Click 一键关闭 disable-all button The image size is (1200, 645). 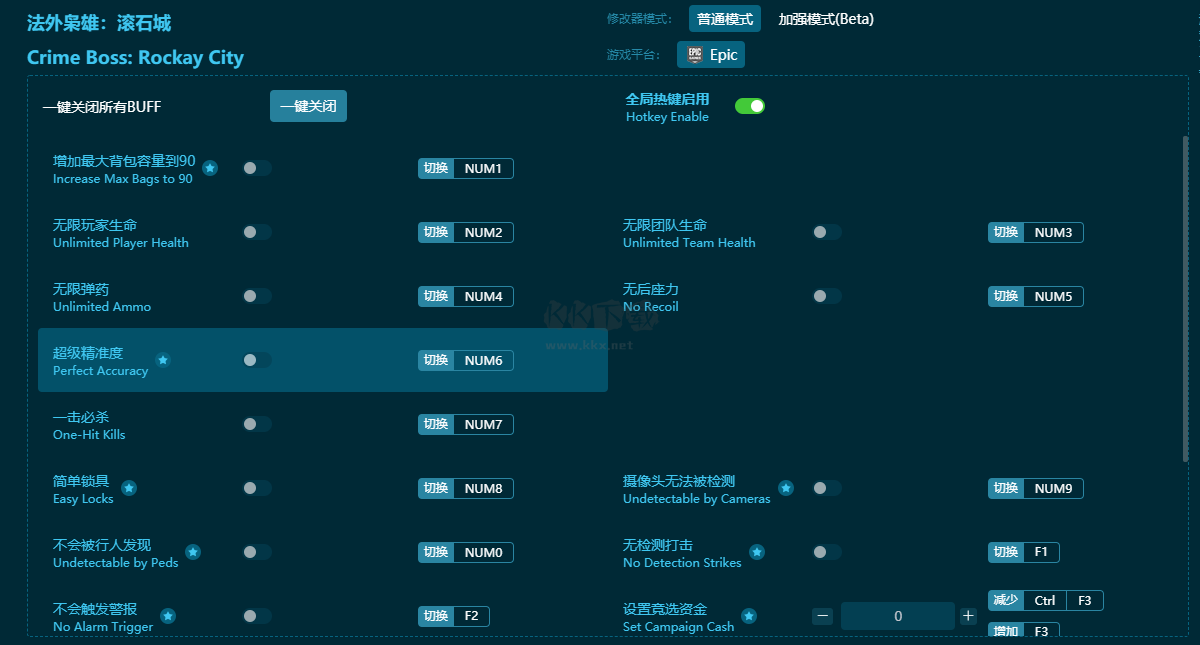[x=308, y=106]
